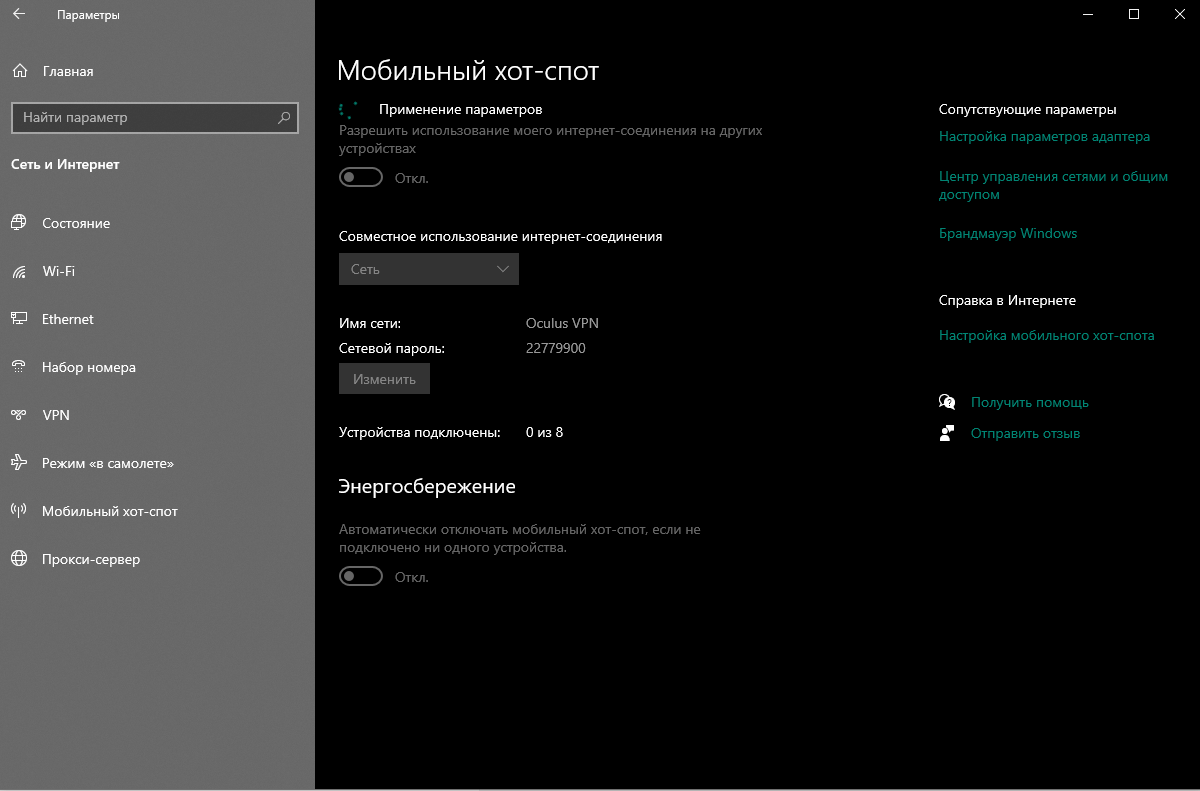The height and width of the screenshot is (791, 1200).
Task: Click the Ethernet monitor icon
Action: (x=19, y=319)
